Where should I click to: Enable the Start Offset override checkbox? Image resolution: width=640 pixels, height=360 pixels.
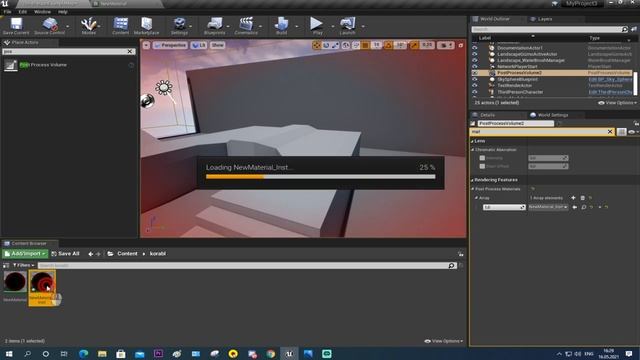click(482, 166)
